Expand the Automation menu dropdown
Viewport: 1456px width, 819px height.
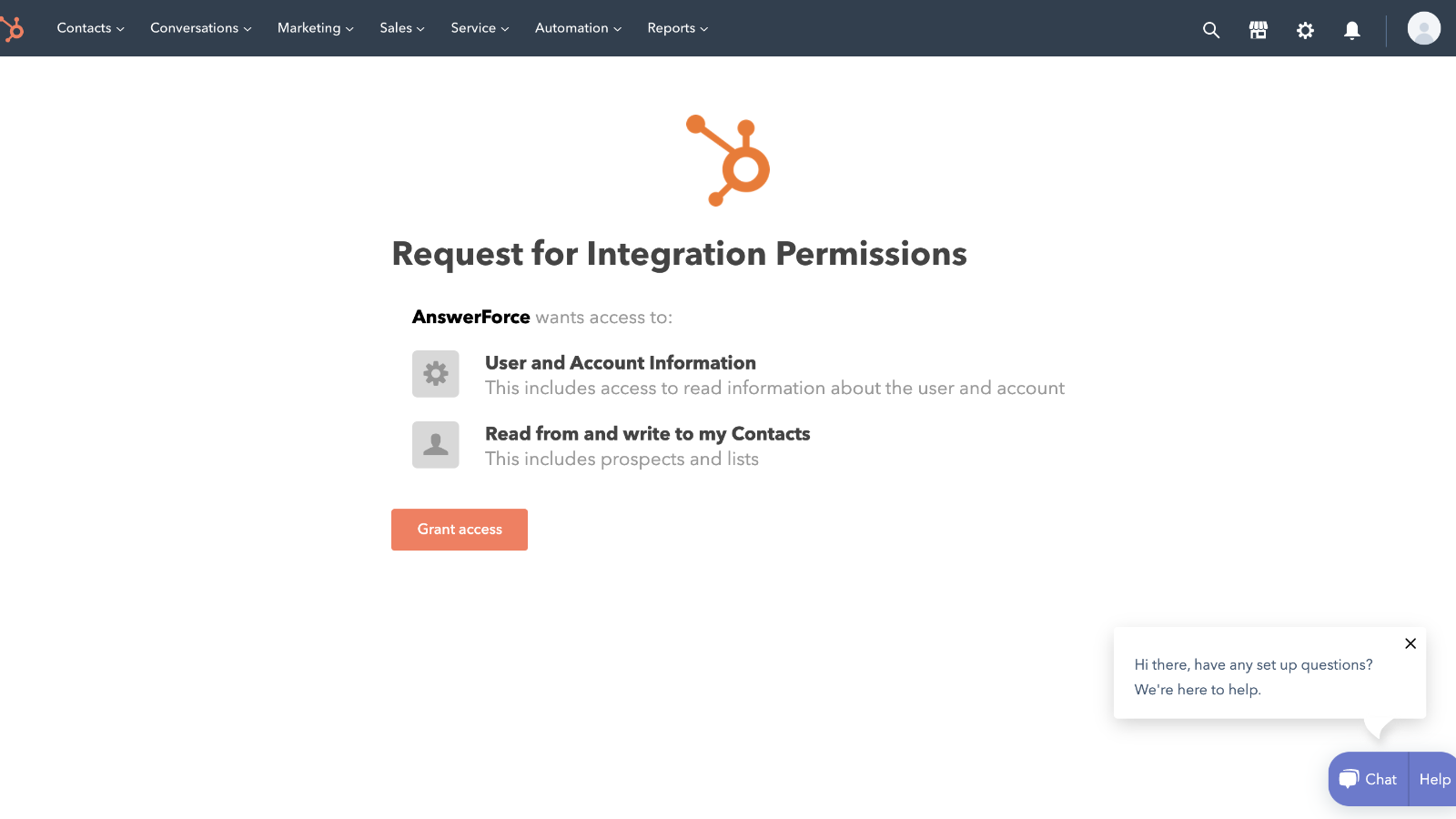tap(577, 28)
